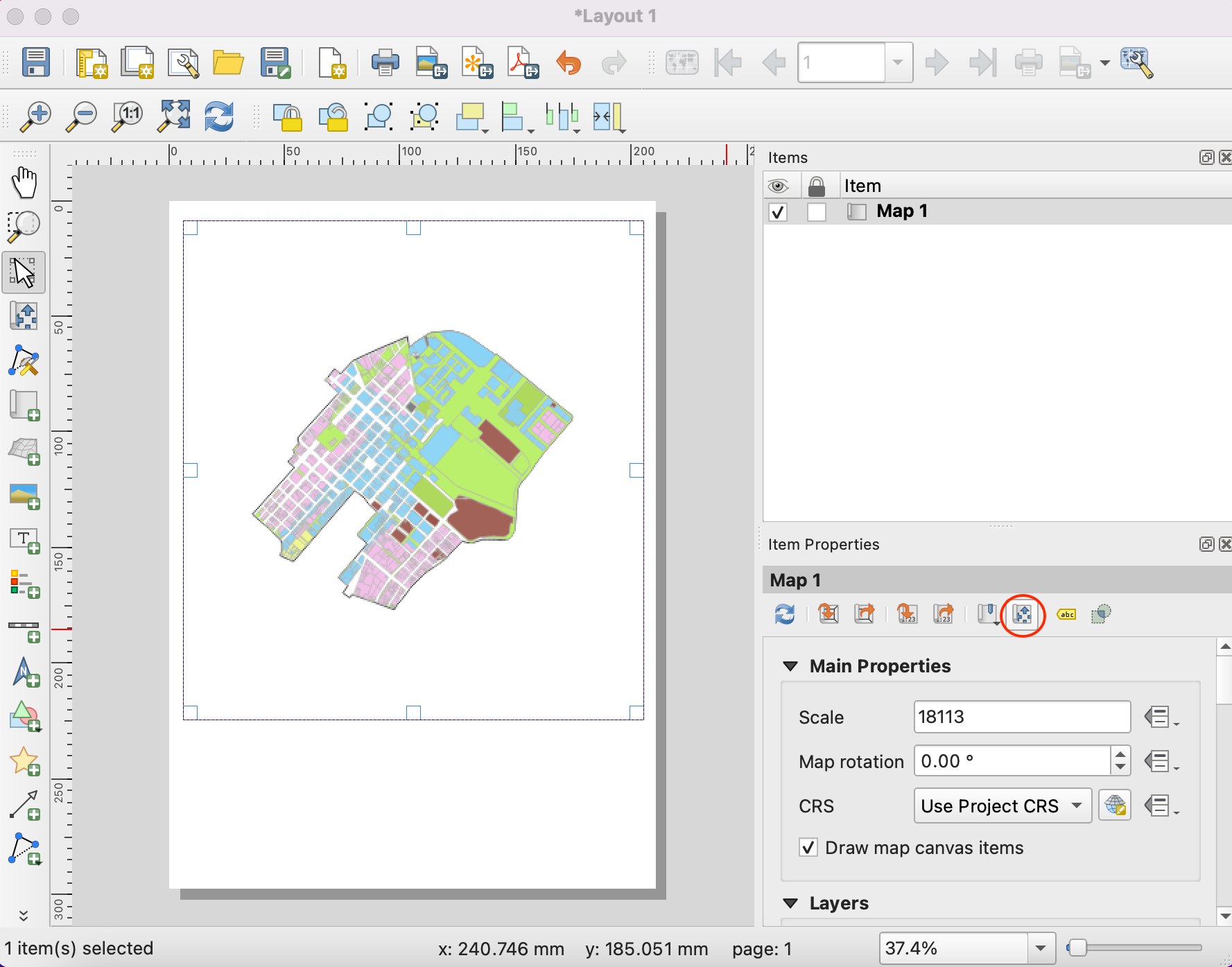Click the Undo arrow button

pyautogui.click(x=569, y=62)
